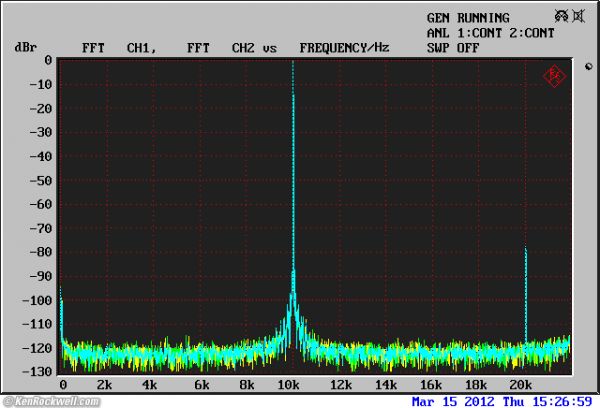Viewport: 600px width, 408px height.
Task: Click the 8k frequency label
Action: pos(247,384)
